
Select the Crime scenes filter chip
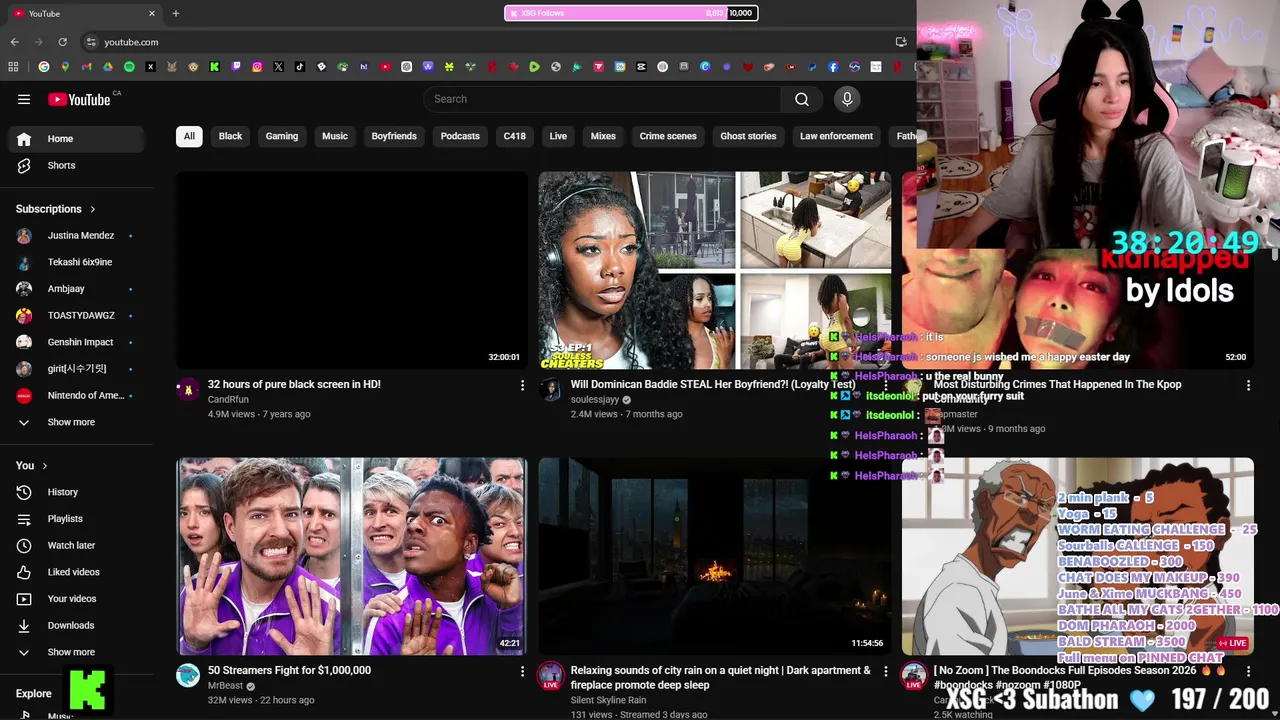tap(668, 136)
